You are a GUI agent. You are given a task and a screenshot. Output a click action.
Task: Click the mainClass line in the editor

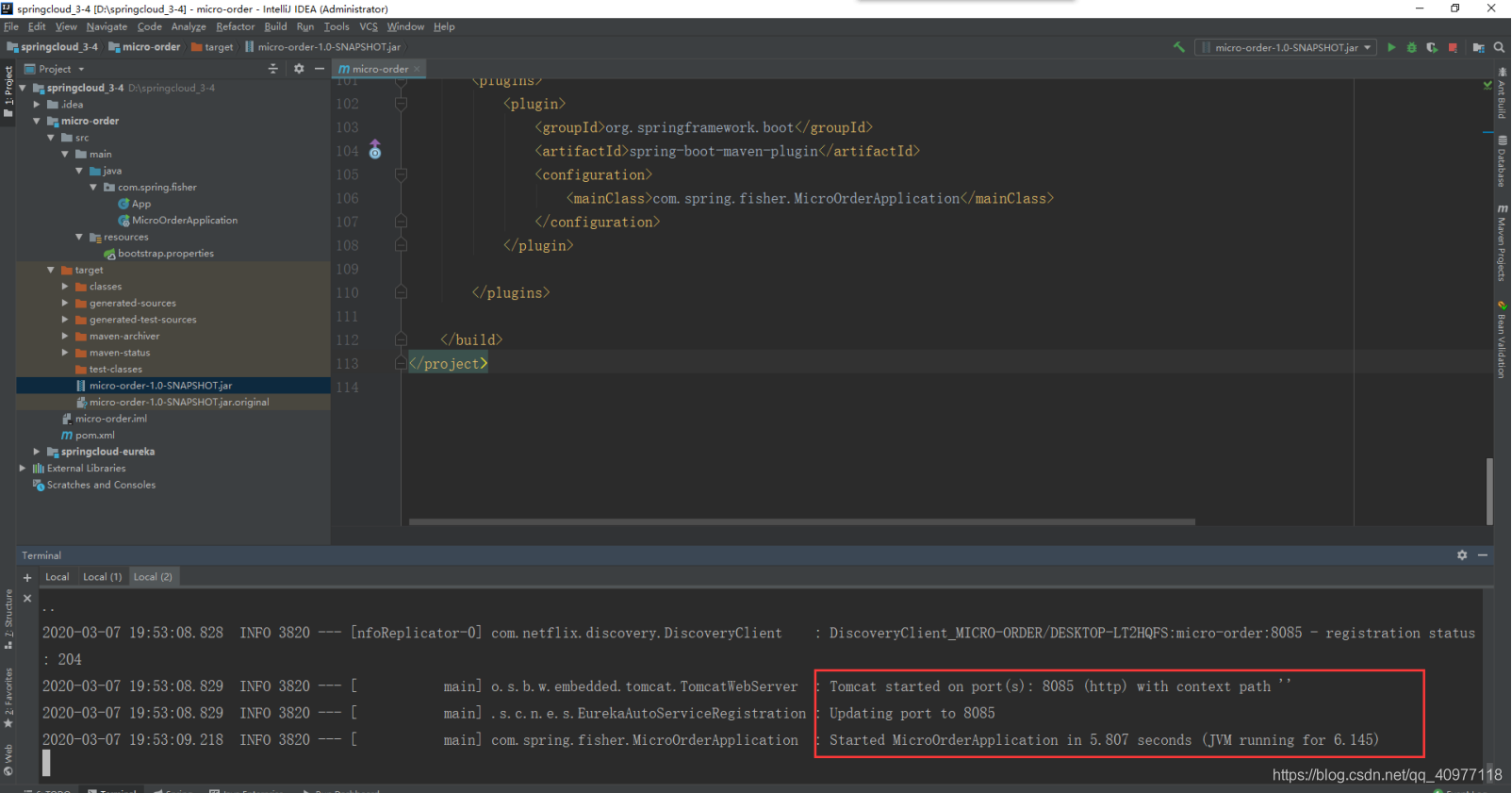pyautogui.click(x=810, y=199)
